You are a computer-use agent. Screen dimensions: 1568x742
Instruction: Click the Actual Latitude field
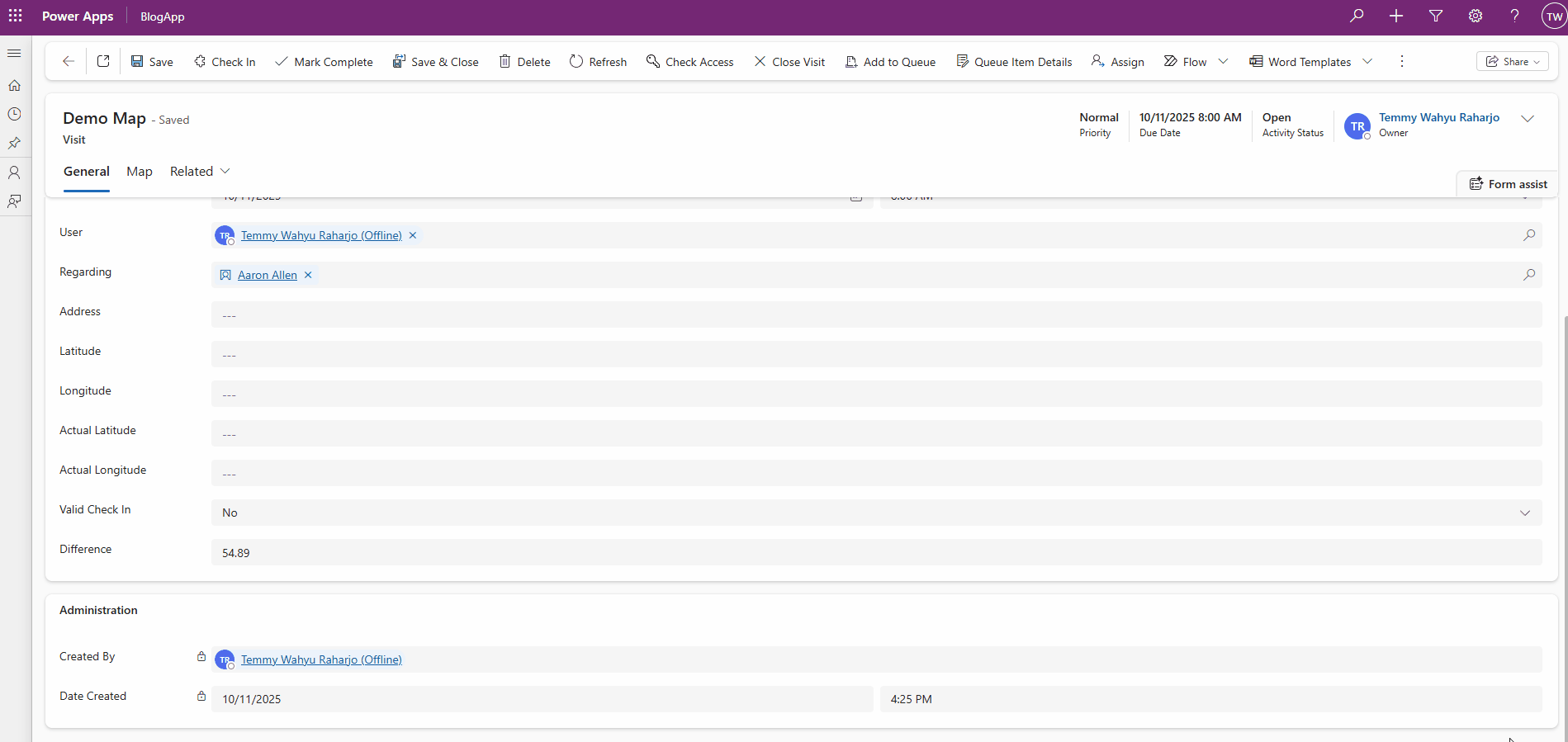click(x=877, y=433)
